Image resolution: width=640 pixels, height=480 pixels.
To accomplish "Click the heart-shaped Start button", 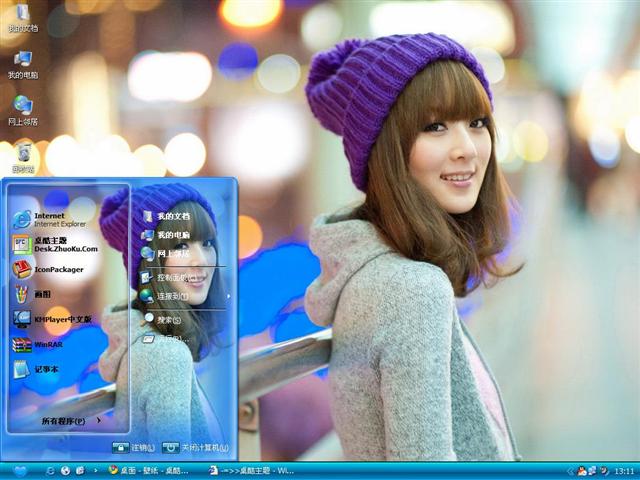I will tap(20, 471).
